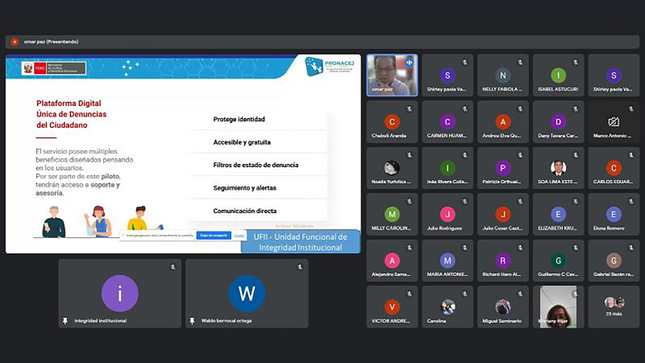
Task: Click muted mic icon on VICTOR ANDRE tile
Action: 409,294
